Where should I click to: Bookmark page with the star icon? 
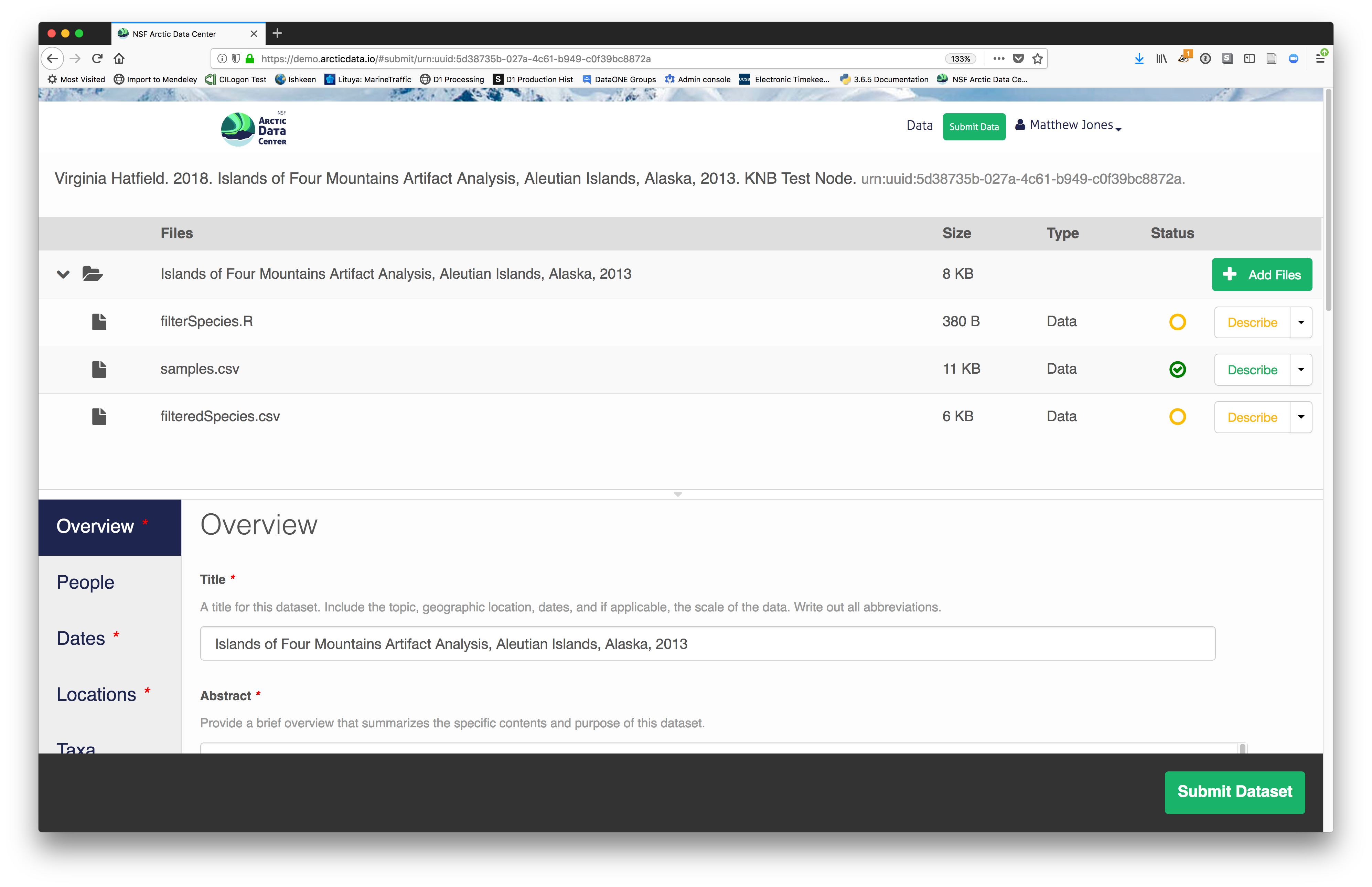[1038, 58]
